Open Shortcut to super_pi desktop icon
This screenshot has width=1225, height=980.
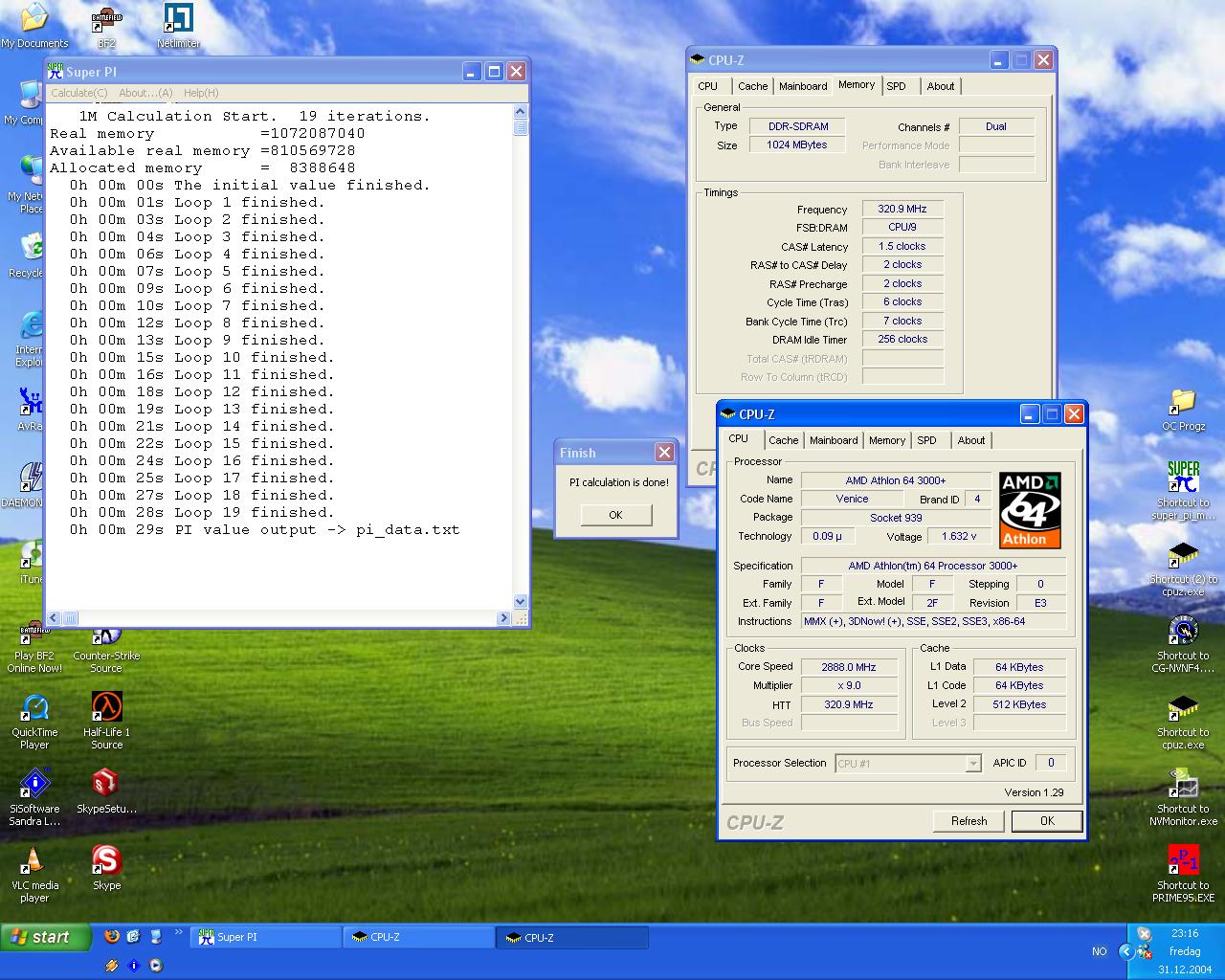pyautogui.click(x=1183, y=491)
